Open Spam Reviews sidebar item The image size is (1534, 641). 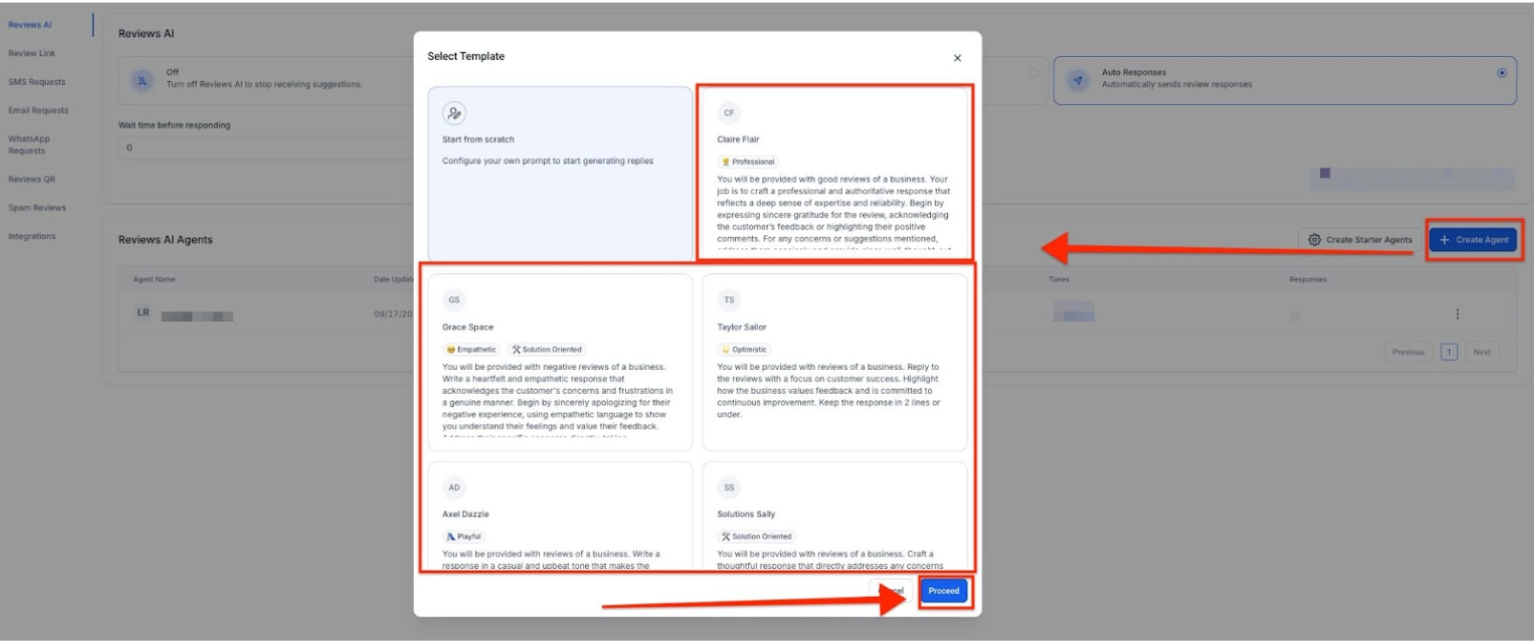(37, 208)
